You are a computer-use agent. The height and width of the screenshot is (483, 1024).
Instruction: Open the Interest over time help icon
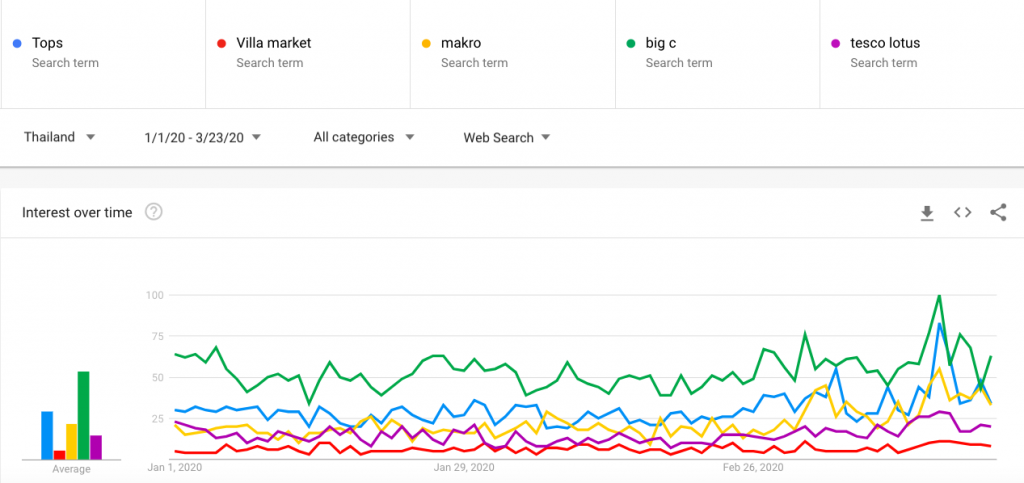coord(153,212)
